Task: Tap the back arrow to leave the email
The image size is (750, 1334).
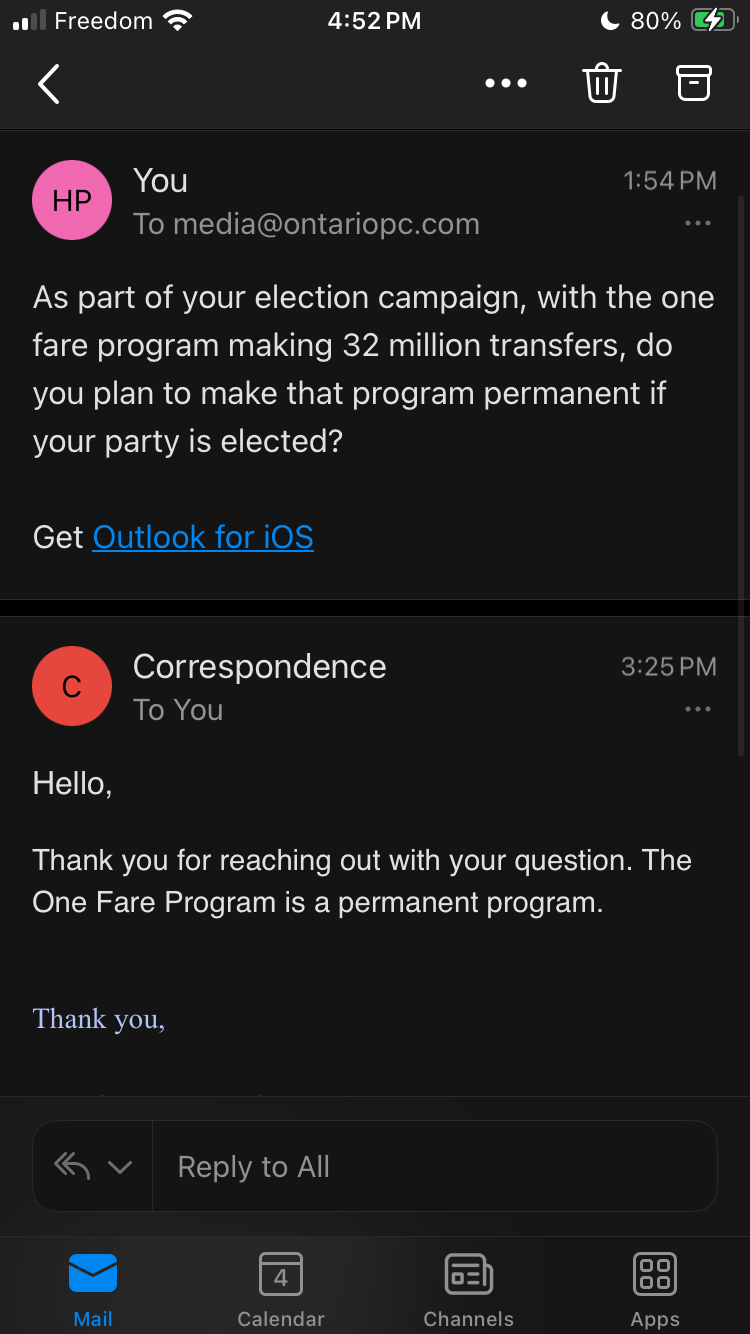Action: pyautogui.click(x=49, y=84)
